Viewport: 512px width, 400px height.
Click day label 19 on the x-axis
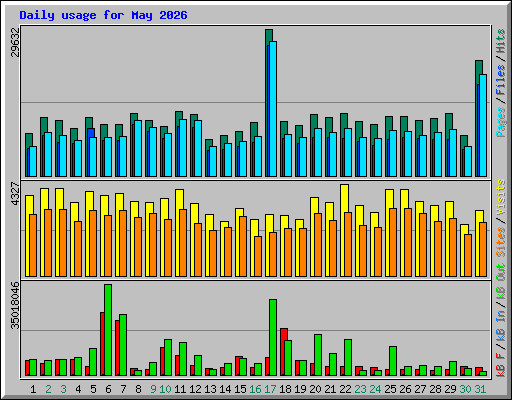300,389
